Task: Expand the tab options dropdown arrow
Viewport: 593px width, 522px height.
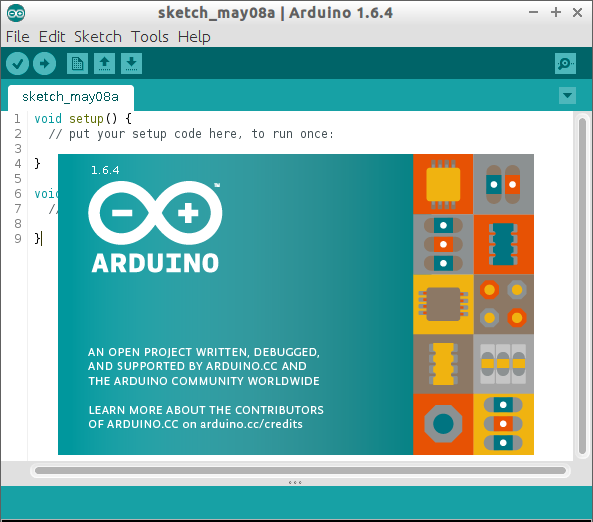Action: point(567,95)
